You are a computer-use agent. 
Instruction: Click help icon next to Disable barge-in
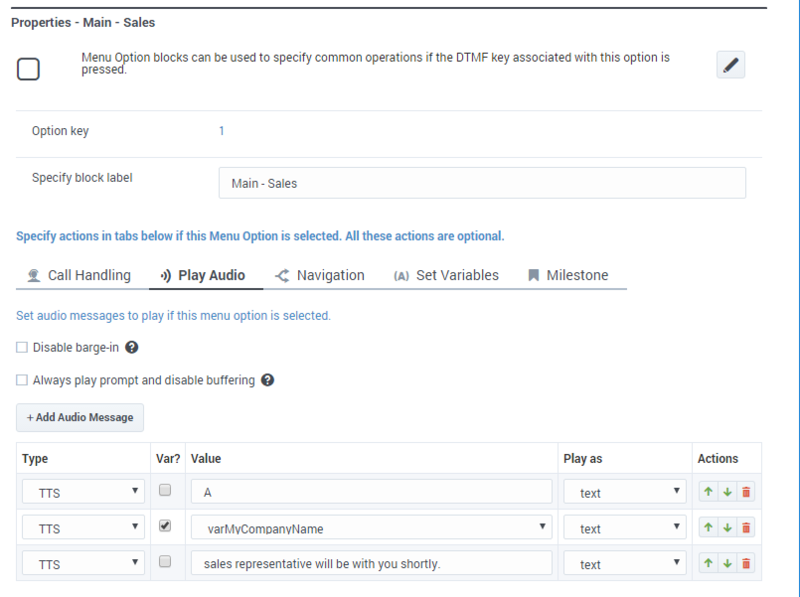131,348
